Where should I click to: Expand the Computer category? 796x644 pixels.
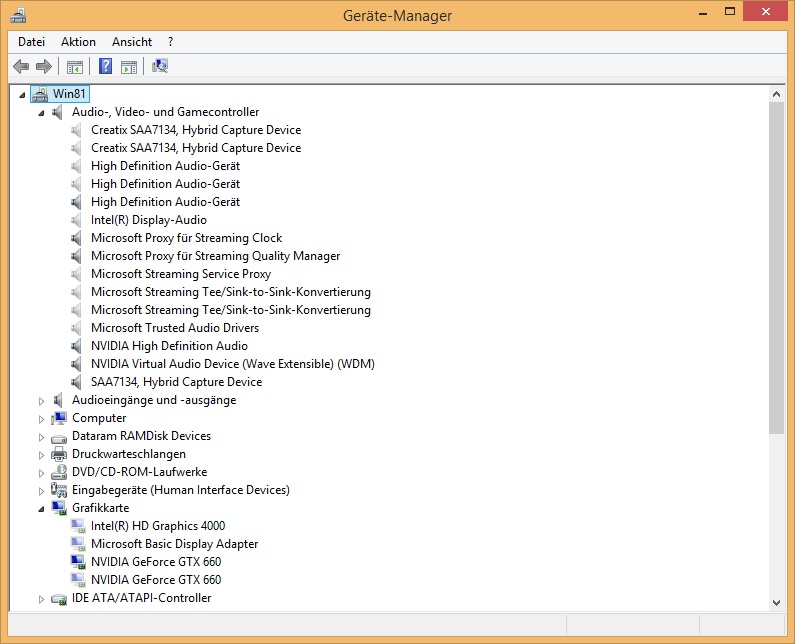[41, 419]
